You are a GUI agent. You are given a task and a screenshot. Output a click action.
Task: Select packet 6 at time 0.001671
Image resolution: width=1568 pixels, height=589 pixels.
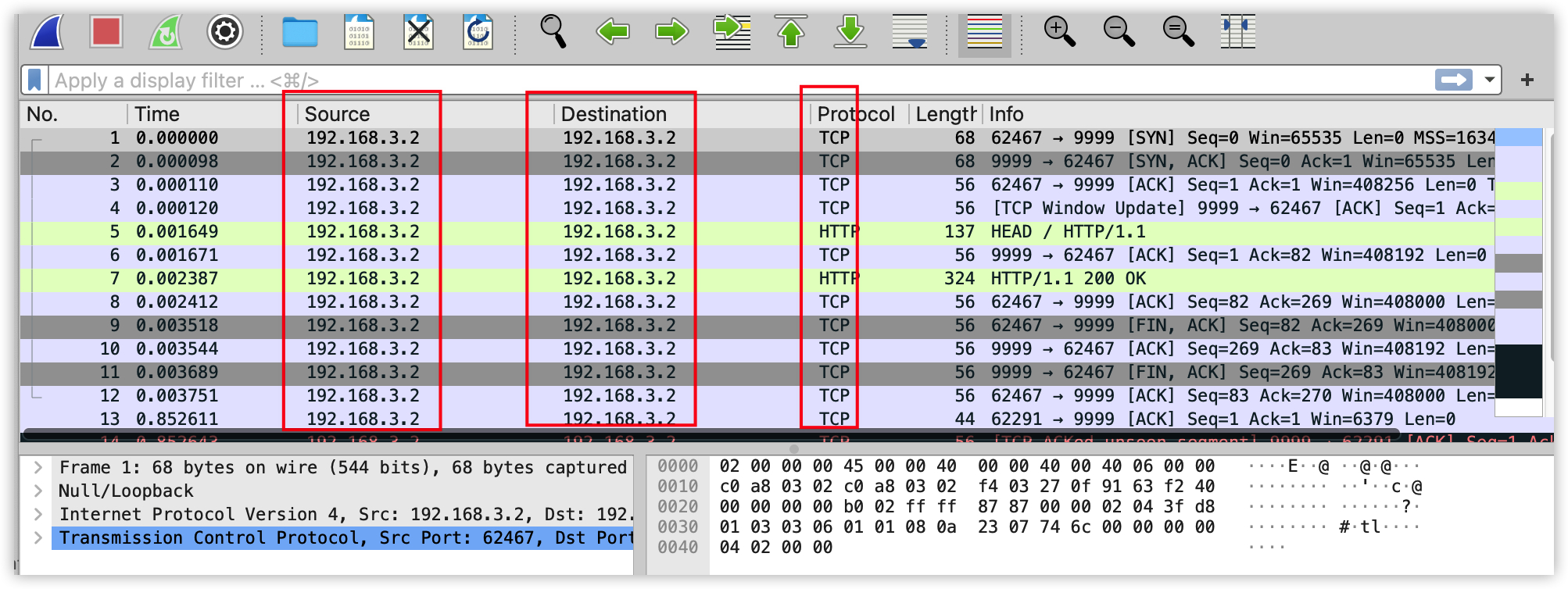pos(757,255)
